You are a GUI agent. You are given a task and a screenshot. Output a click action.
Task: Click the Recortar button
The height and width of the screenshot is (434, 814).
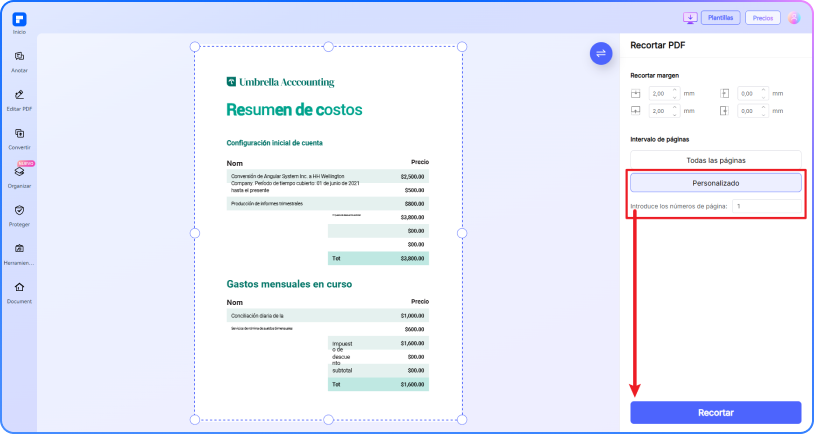coord(716,413)
